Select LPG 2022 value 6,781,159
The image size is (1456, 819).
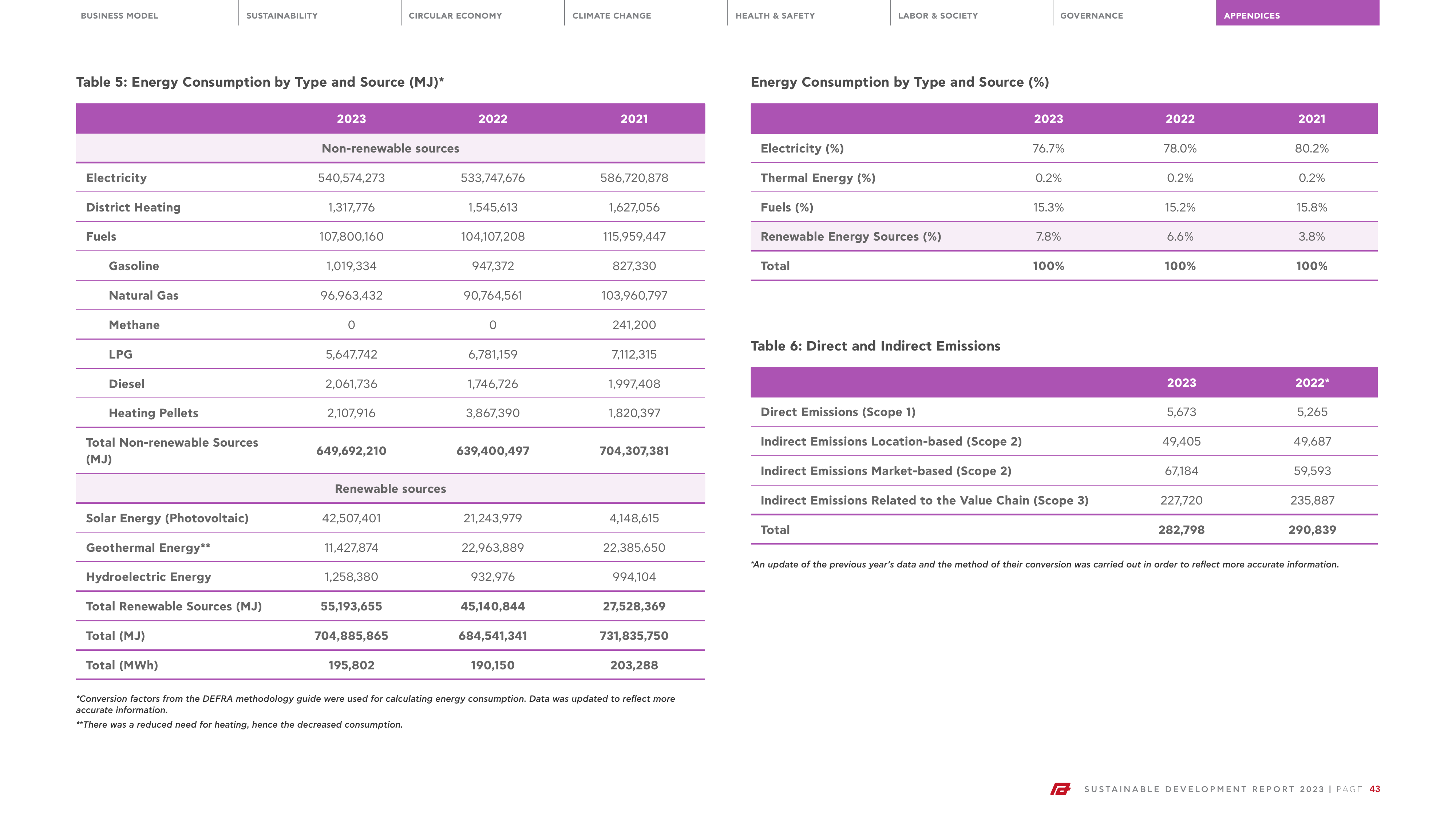point(492,355)
